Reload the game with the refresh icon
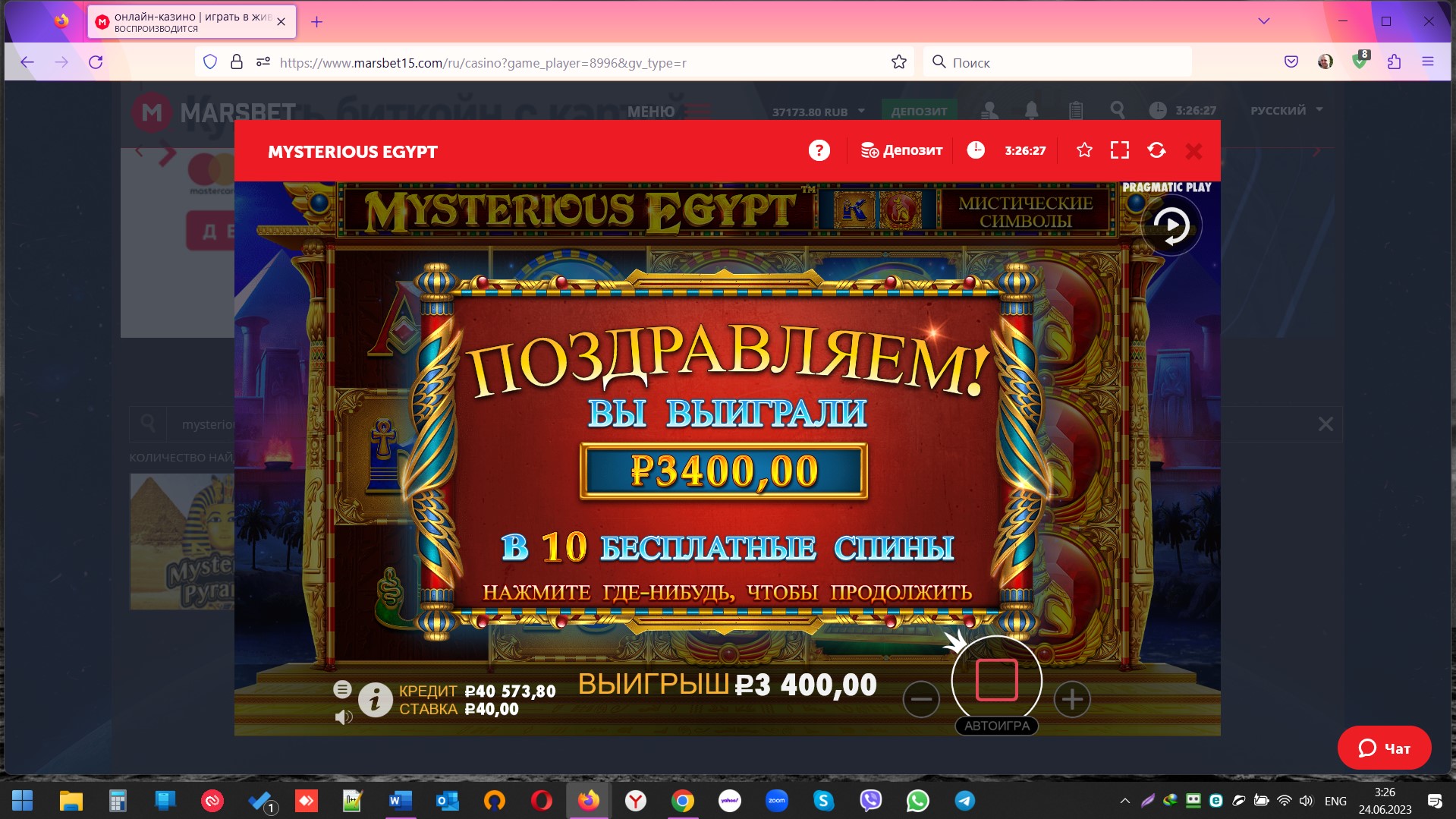The width and height of the screenshot is (1456, 819). [x=1156, y=150]
